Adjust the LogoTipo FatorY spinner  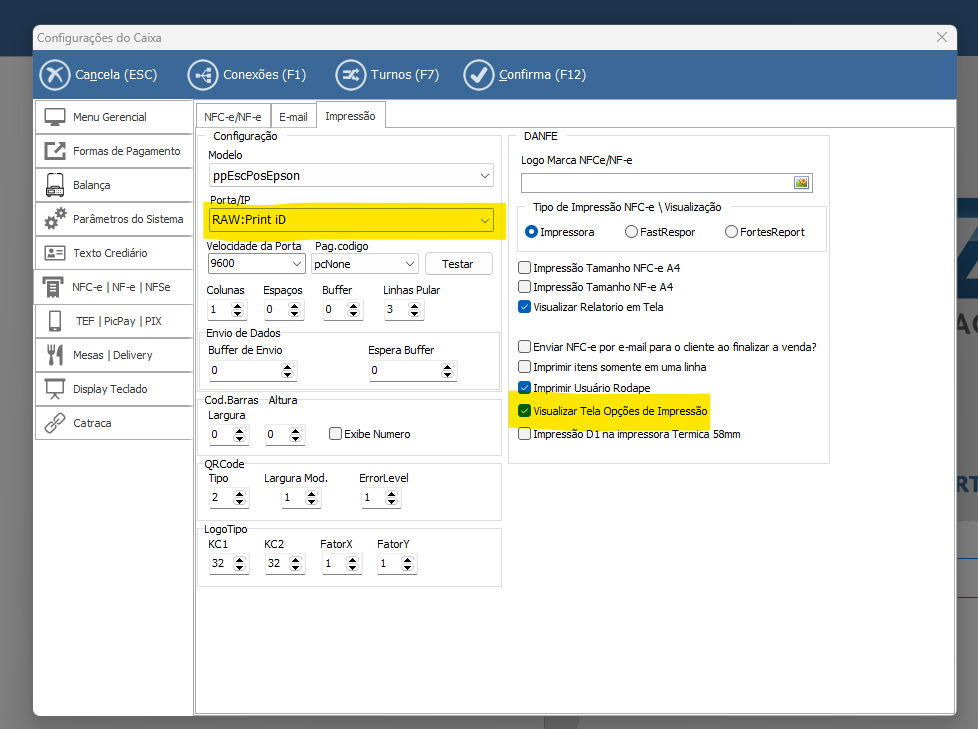(407, 564)
